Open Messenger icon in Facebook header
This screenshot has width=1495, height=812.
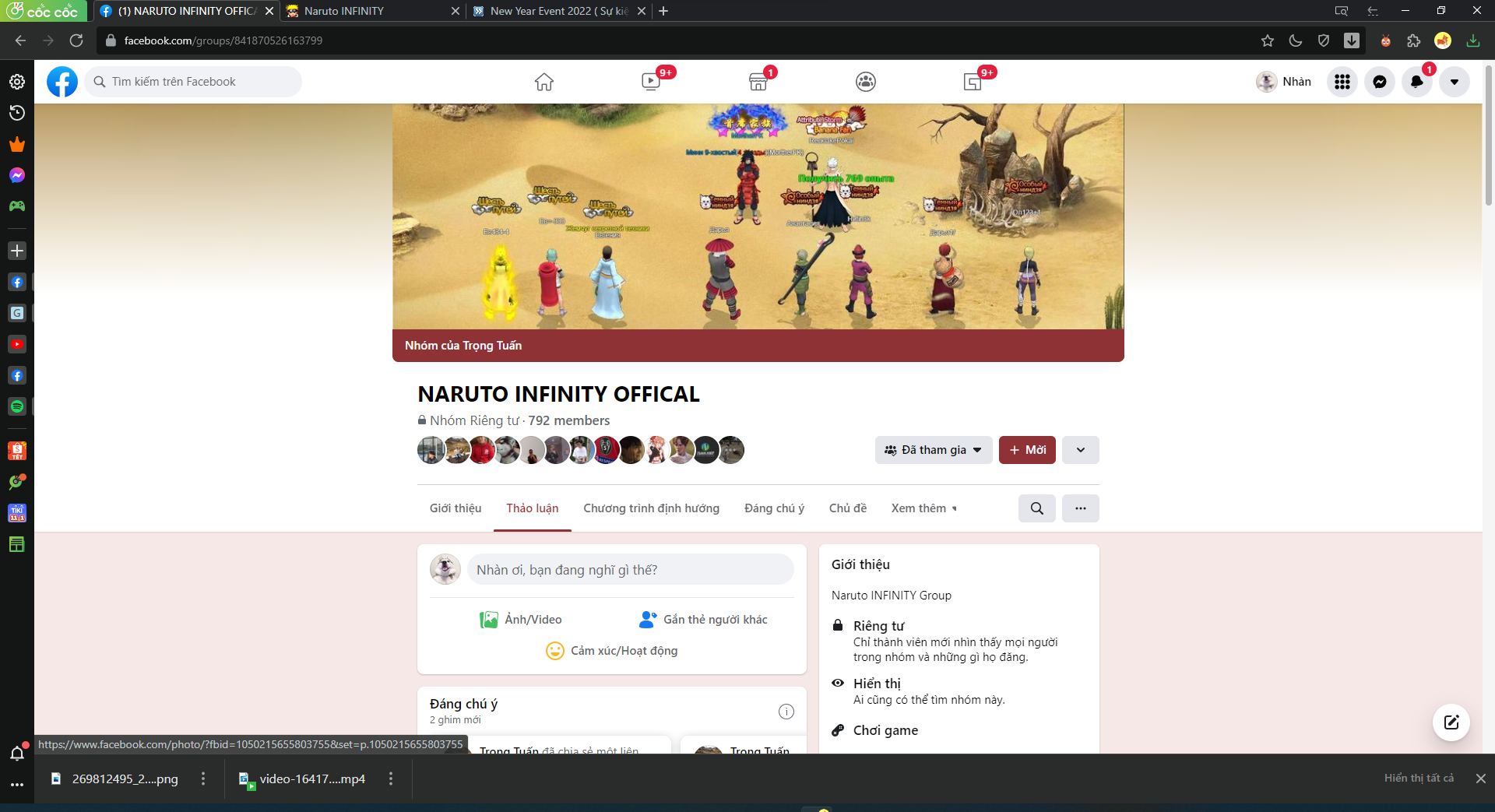click(1380, 82)
